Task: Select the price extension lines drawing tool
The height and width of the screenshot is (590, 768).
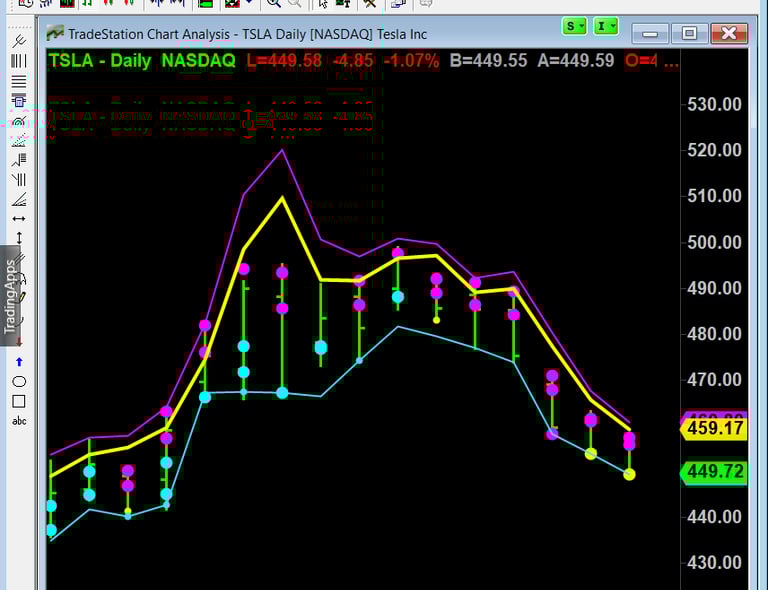Action: (19, 160)
